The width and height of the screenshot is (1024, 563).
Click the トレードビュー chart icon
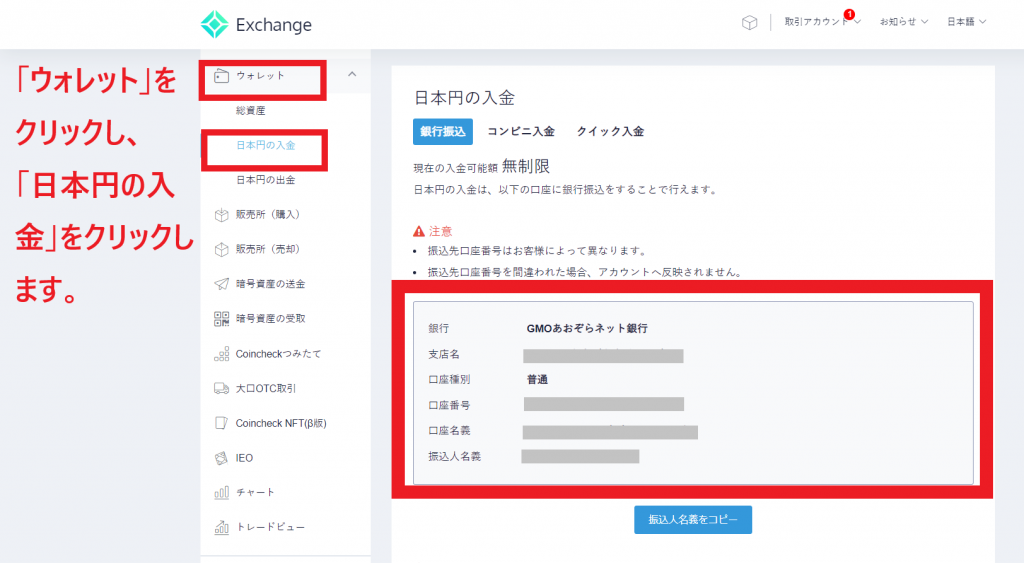221,526
